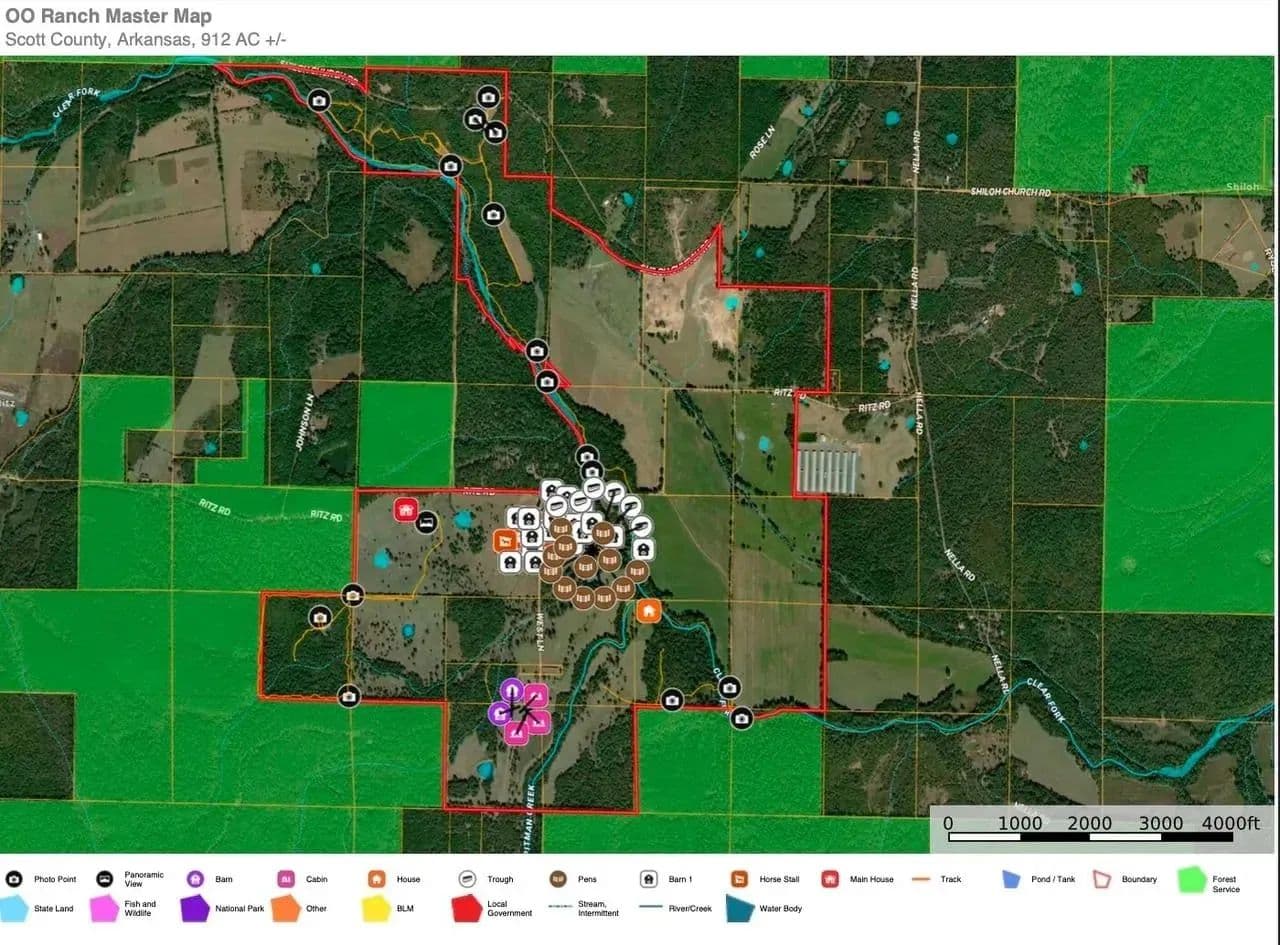Click the orange Horse Stall map marker

(x=506, y=541)
